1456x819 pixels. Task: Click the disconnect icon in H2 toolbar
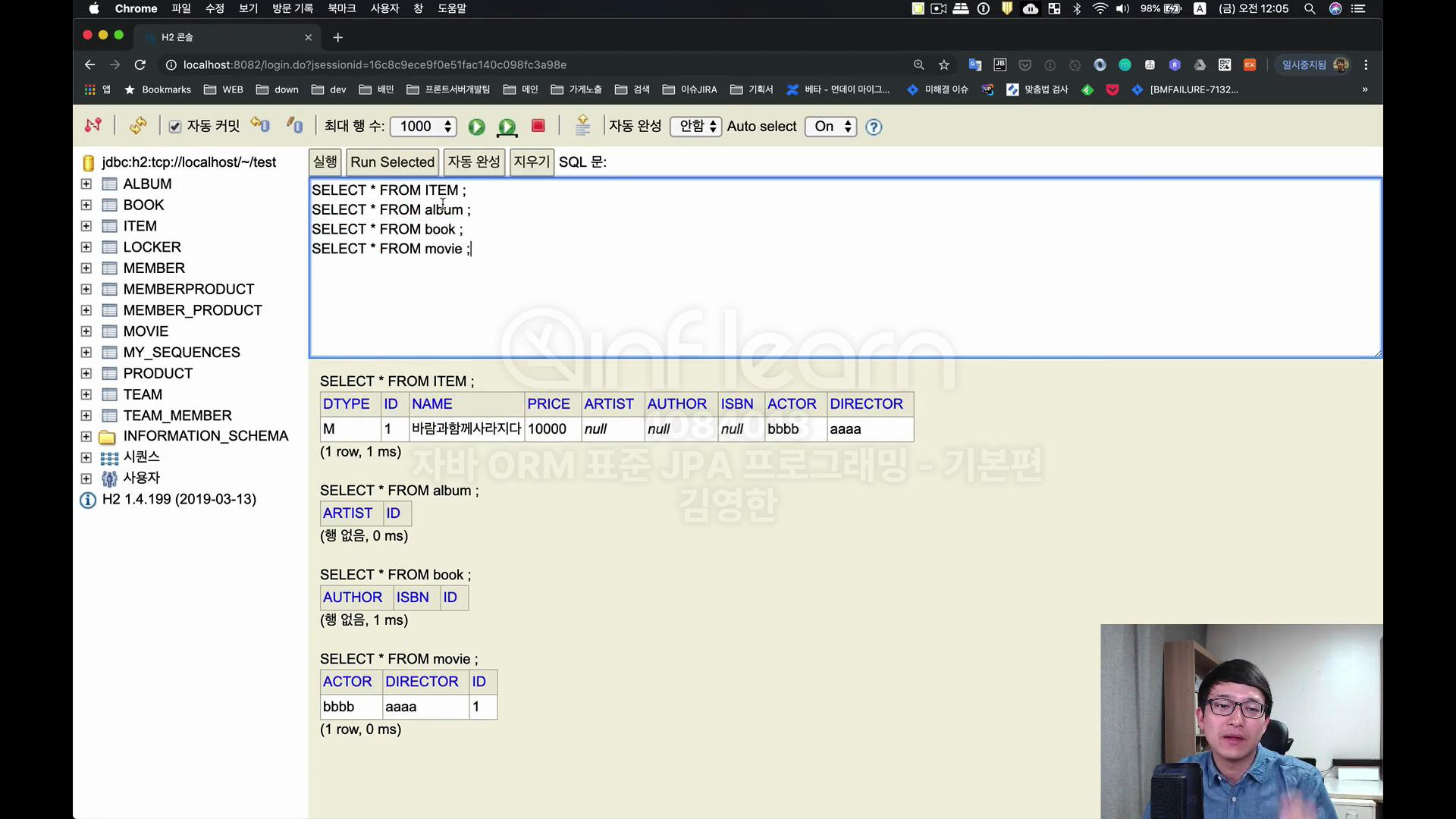93,126
